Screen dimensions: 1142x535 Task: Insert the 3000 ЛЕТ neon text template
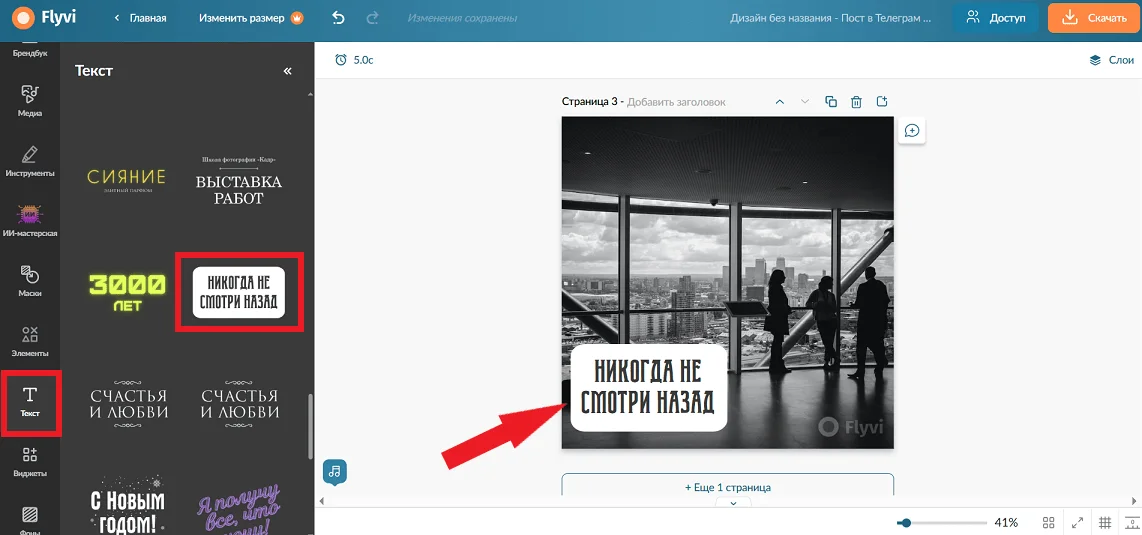click(127, 293)
